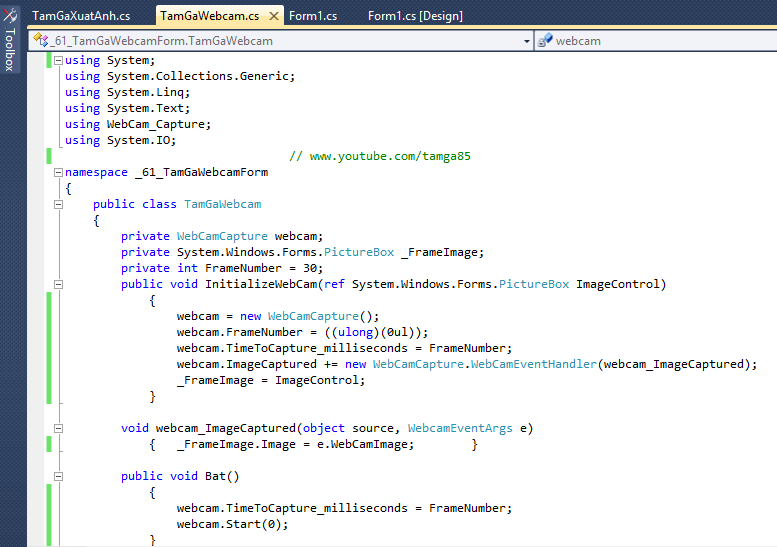This screenshot has height=547, width=777.
Task: Collapse the namespace _61_TamGaWebcamForm block
Action: click(58, 172)
